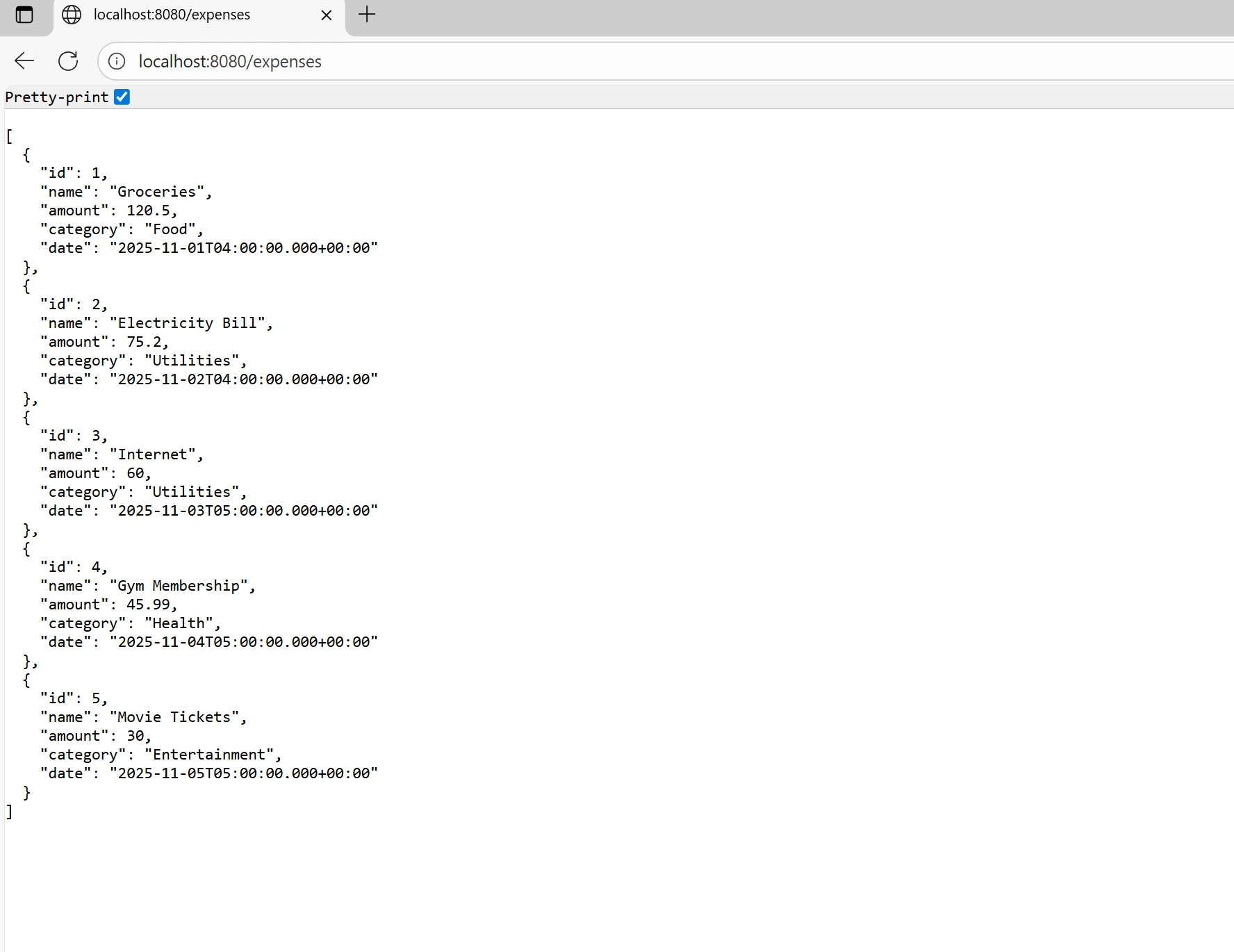Click the Entertainment category value
The image size is (1234, 952).
pyautogui.click(x=211, y=755)
